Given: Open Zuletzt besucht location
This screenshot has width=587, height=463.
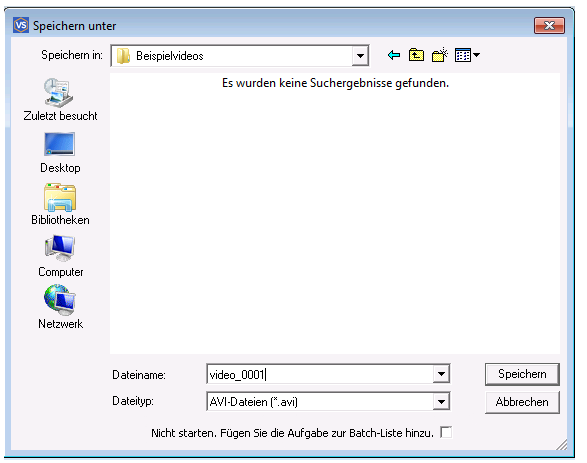Looking at the screenshot, I should click(60, 100).
